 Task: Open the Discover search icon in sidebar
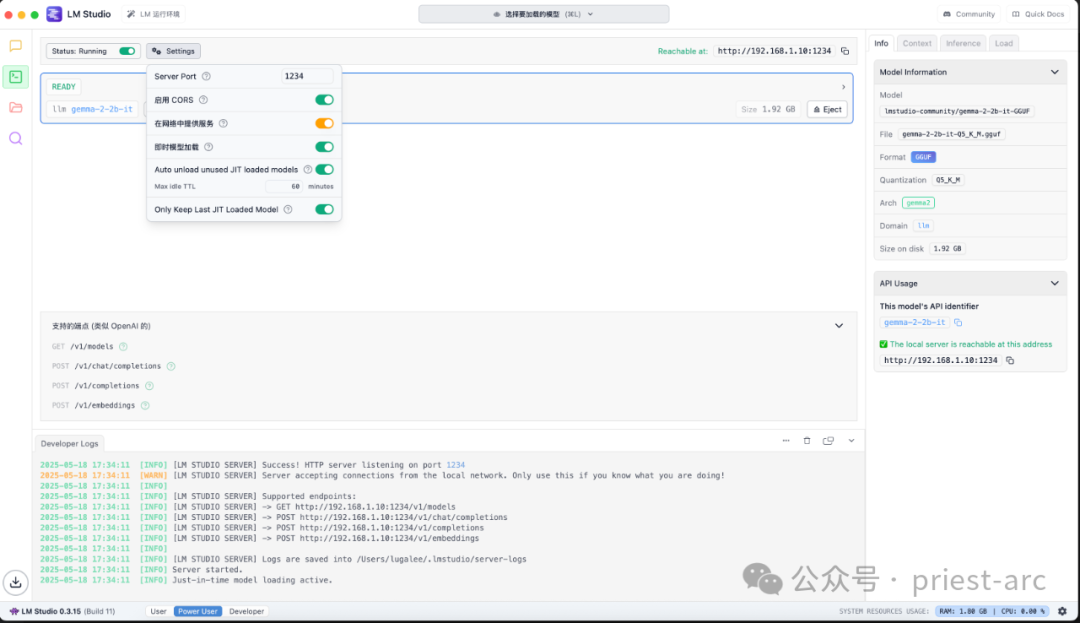(16, 139)
